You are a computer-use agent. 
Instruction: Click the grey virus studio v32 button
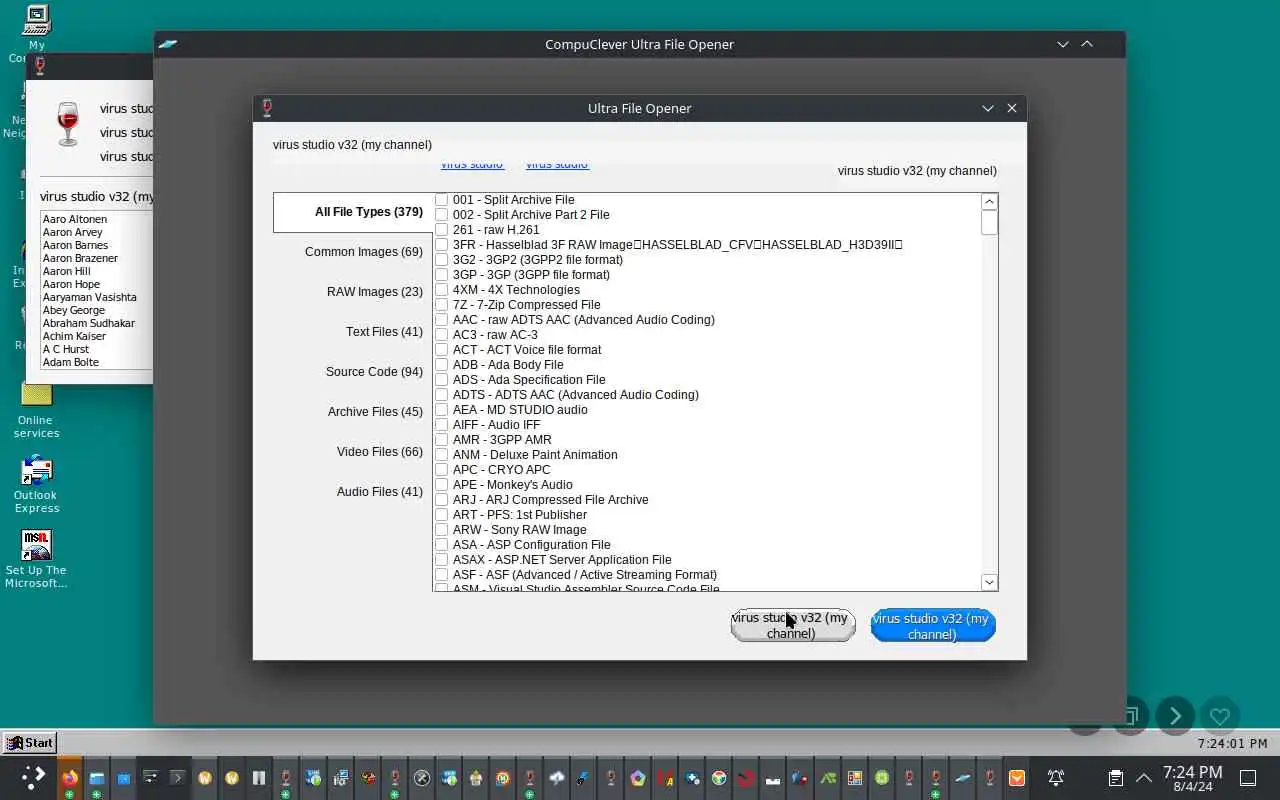tap(793, 625)
